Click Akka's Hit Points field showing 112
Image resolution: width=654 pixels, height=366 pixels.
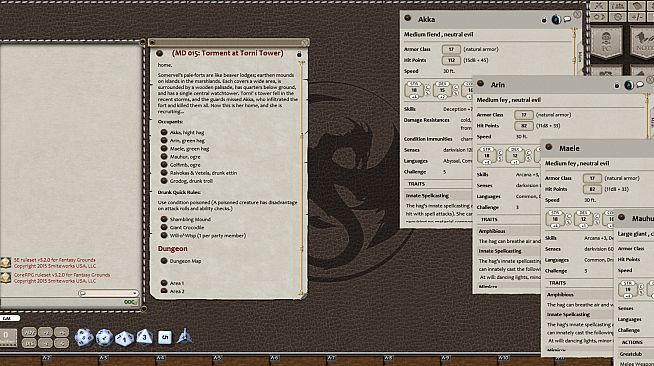(451, 60)
